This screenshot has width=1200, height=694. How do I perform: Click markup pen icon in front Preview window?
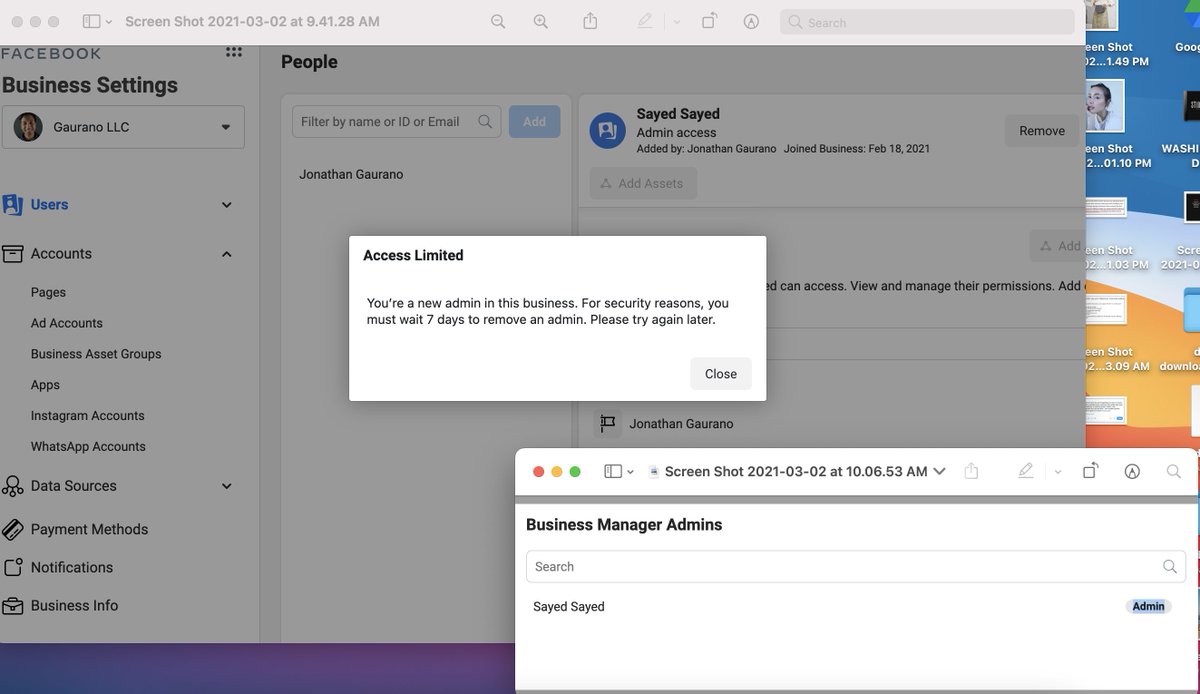tap(1025, 471)
